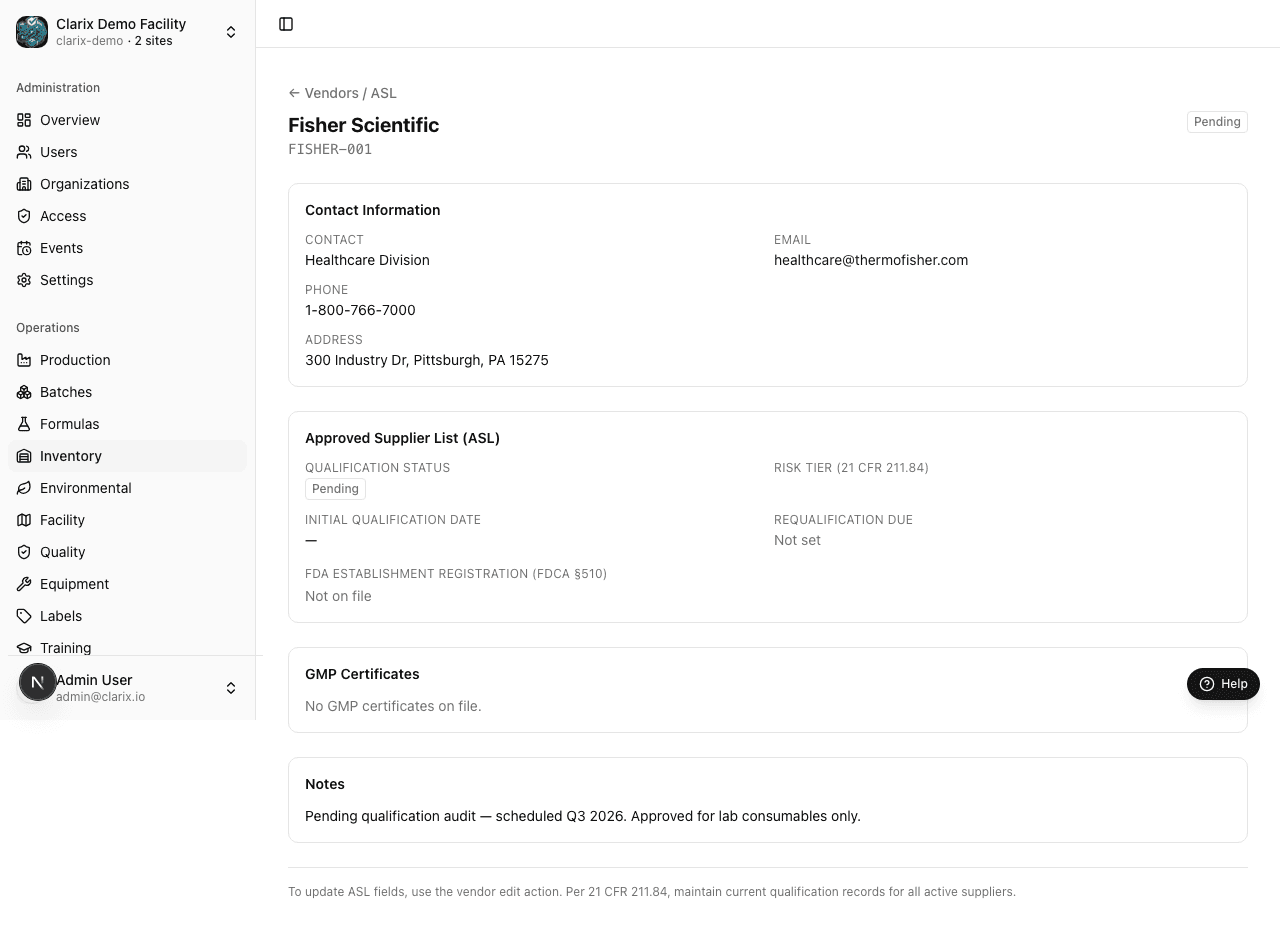Click the Labels tag icon
The width and height of the screenshot is (1280, 932).
(24, 616)
